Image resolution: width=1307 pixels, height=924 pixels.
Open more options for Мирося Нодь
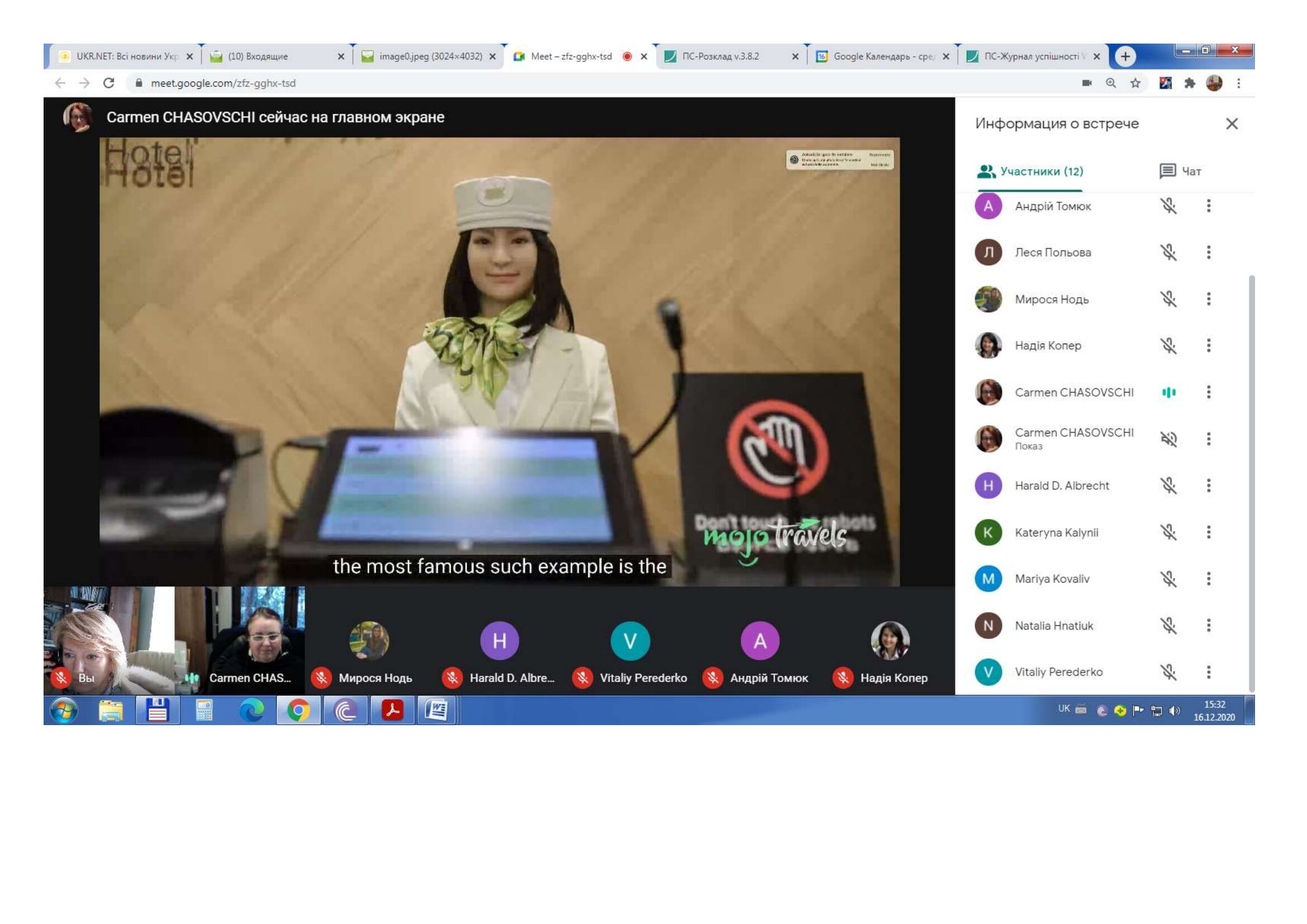pos(1208,299)
